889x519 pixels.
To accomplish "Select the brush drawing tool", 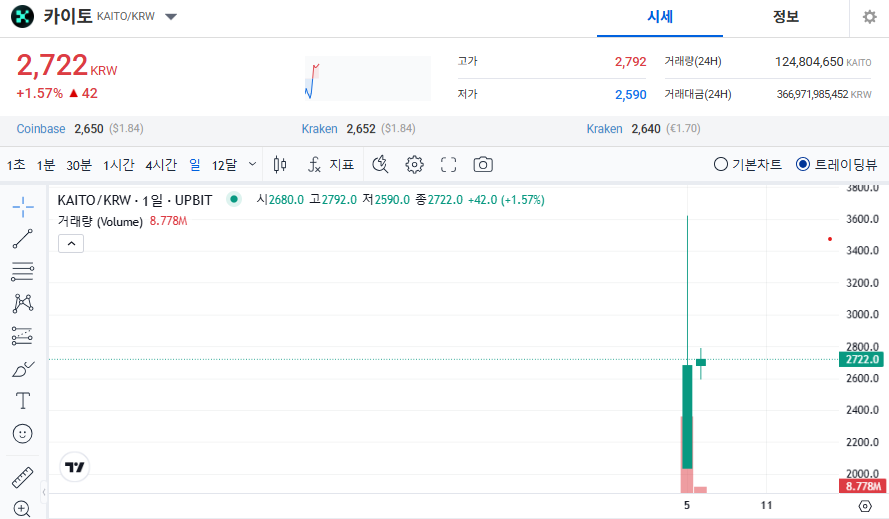I will (x=23, y=369).
